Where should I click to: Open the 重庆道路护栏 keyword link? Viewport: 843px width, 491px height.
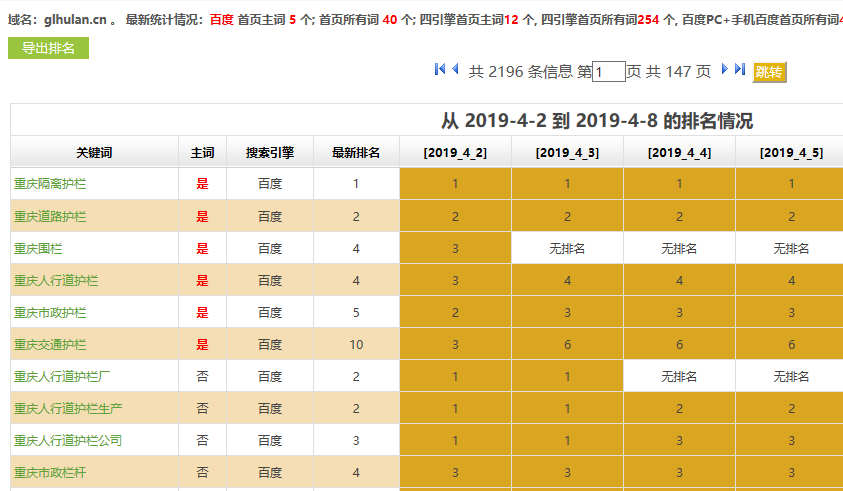point(50,216)
